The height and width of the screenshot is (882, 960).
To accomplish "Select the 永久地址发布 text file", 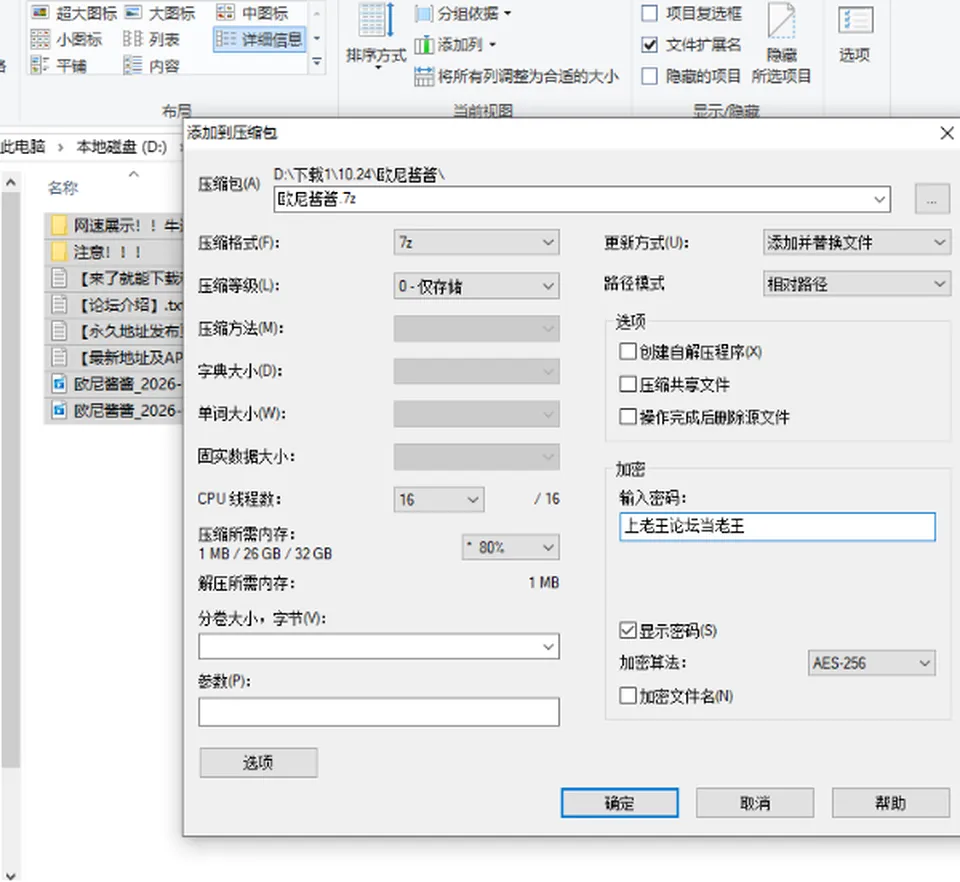I will (x=114, y=331).
